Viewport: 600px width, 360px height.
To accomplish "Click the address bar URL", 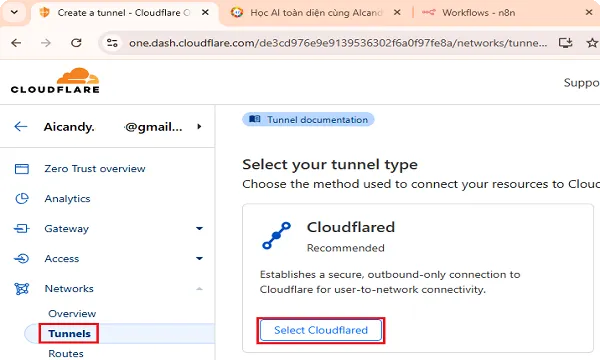I will (x=338, y=43).
